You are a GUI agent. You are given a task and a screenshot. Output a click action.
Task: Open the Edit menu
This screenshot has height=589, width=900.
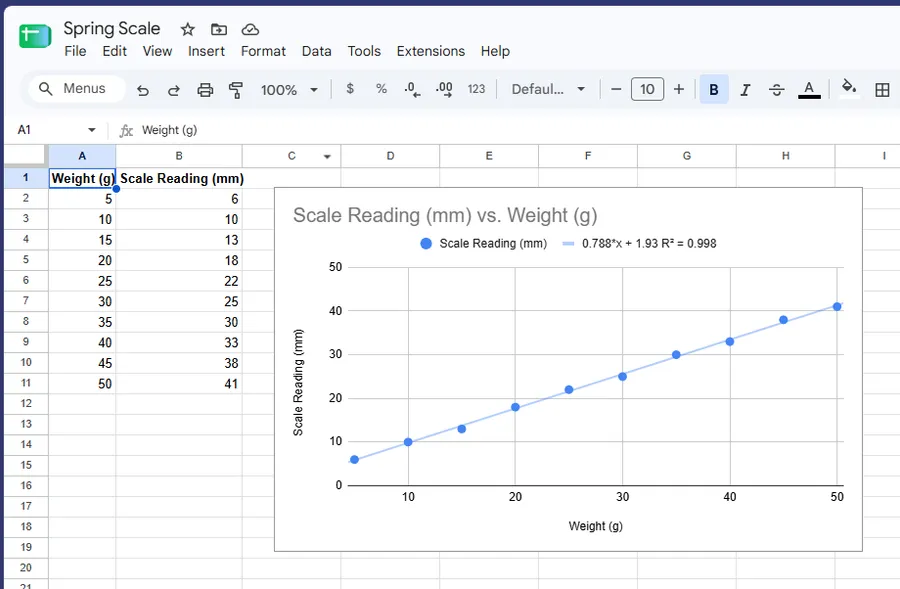pos(114,51)
